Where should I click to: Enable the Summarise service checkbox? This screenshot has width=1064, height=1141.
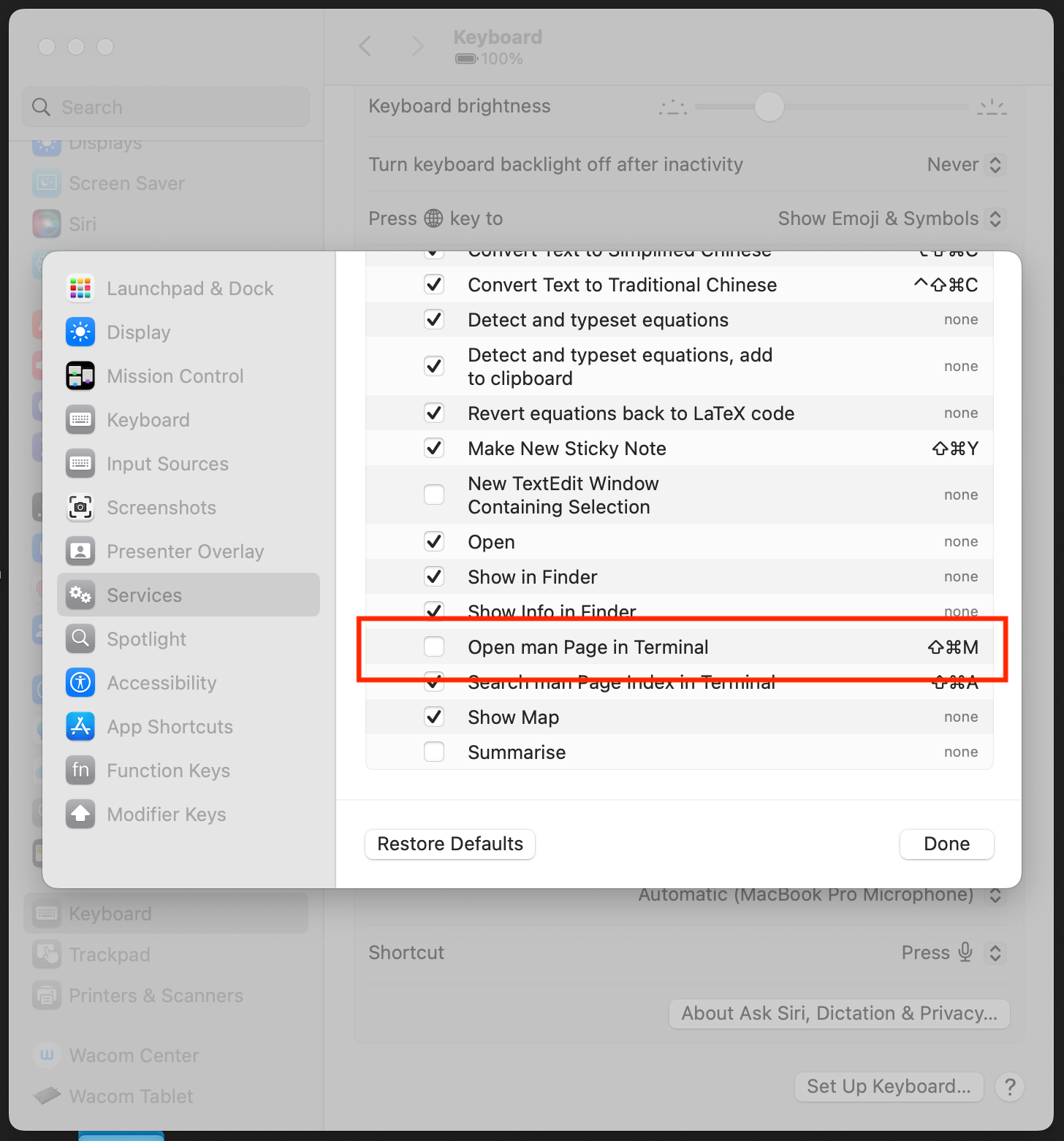[434, 752]
